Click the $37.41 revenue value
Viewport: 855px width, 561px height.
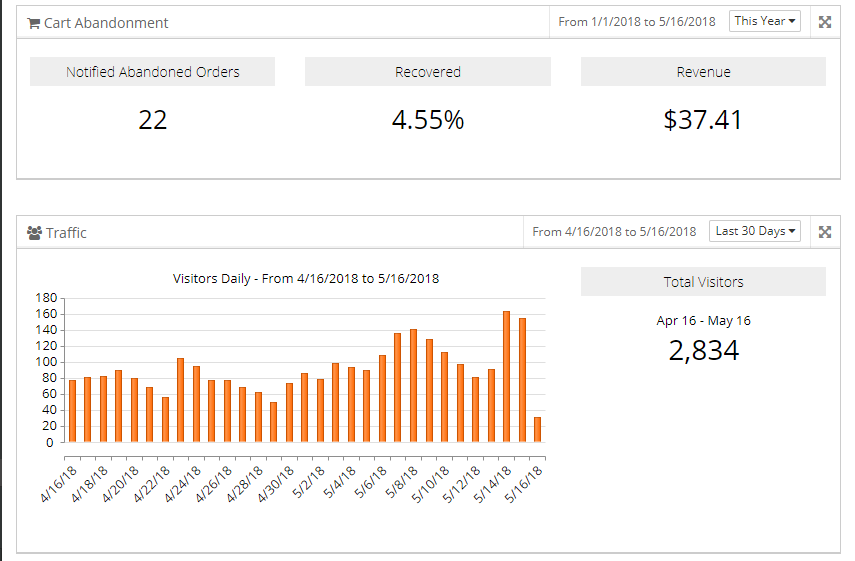[703, 120]
